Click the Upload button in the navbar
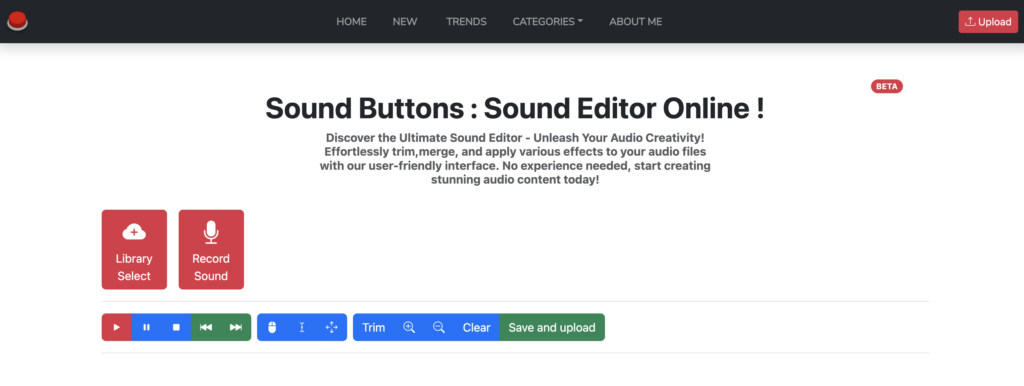 (x=988, y=22)
